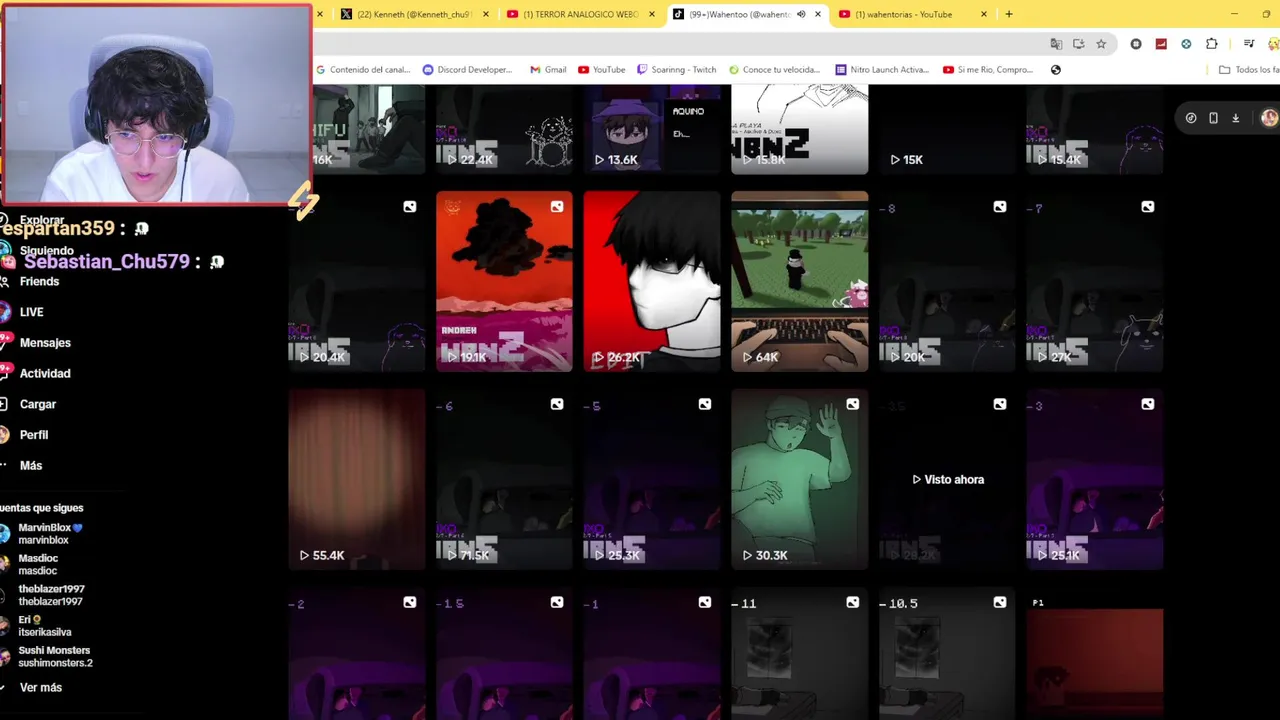Open the post labeled -10.5
Screen dimensions: 1280x720
tap(948, 654)
